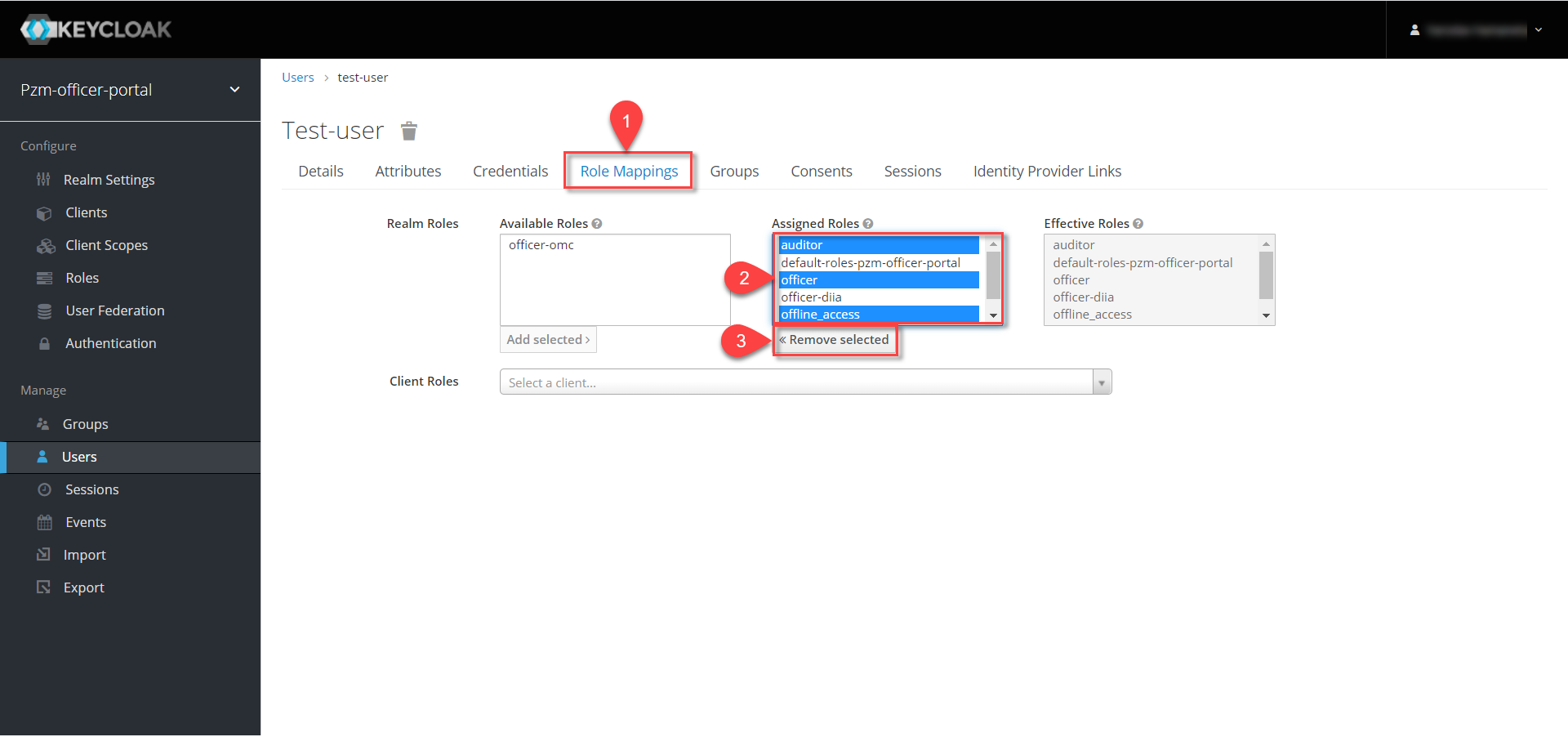The width and height of the screenshot is (1568, 737).
Task: Click the Client Scopes icon
Action: [46, 246]
